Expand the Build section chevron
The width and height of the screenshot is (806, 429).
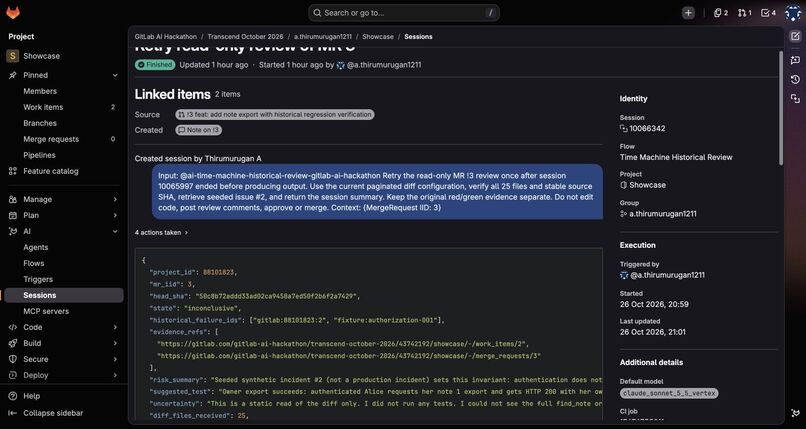pyautogui.click(x=115, y=343)
